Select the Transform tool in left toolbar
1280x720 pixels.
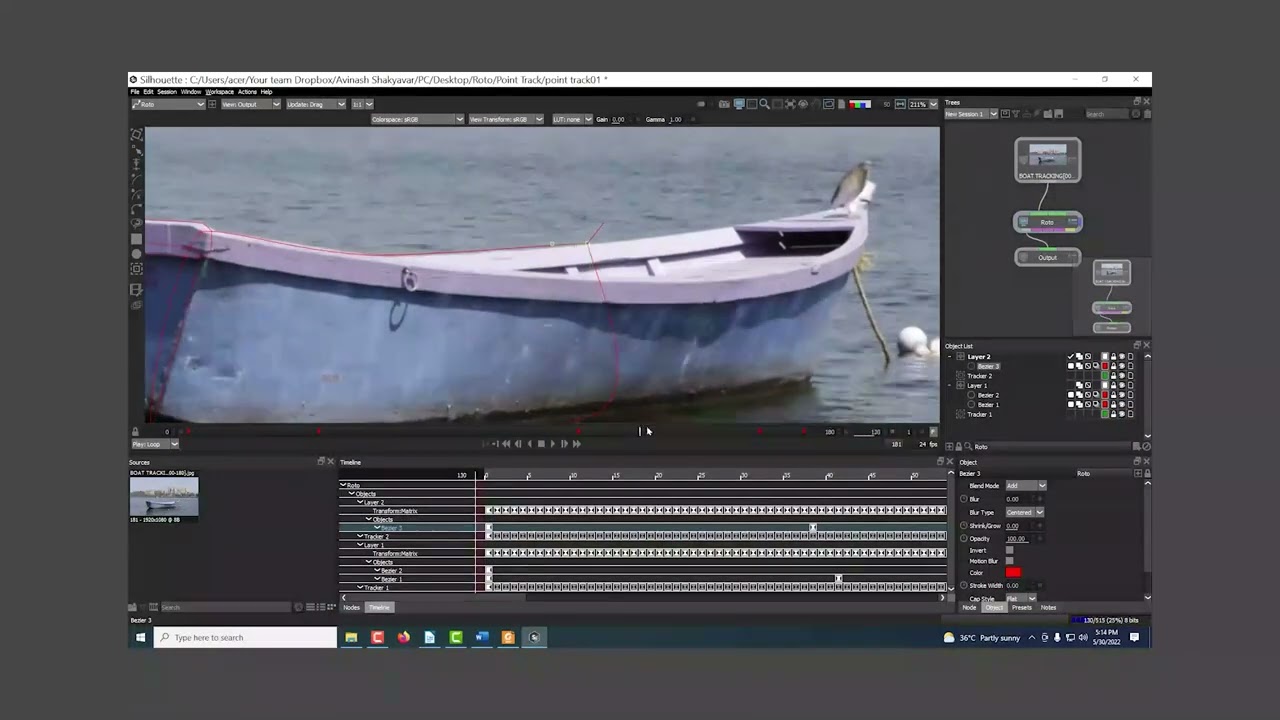point(137,135)
